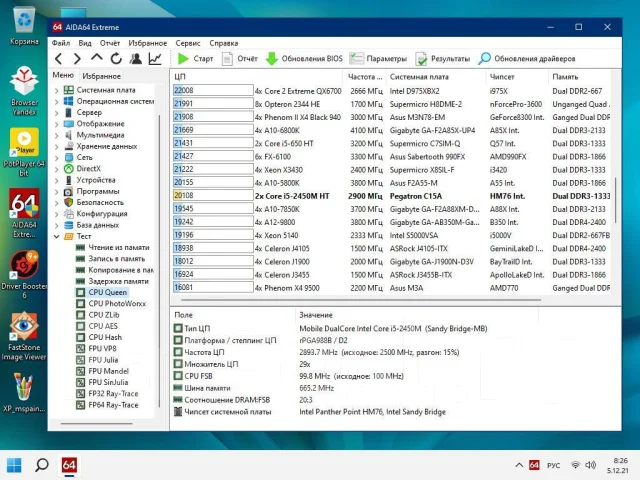Open Параметры in the toolbar
This screenshot has height=480, width=640.
pyautogui.click(x=378, y=59)
